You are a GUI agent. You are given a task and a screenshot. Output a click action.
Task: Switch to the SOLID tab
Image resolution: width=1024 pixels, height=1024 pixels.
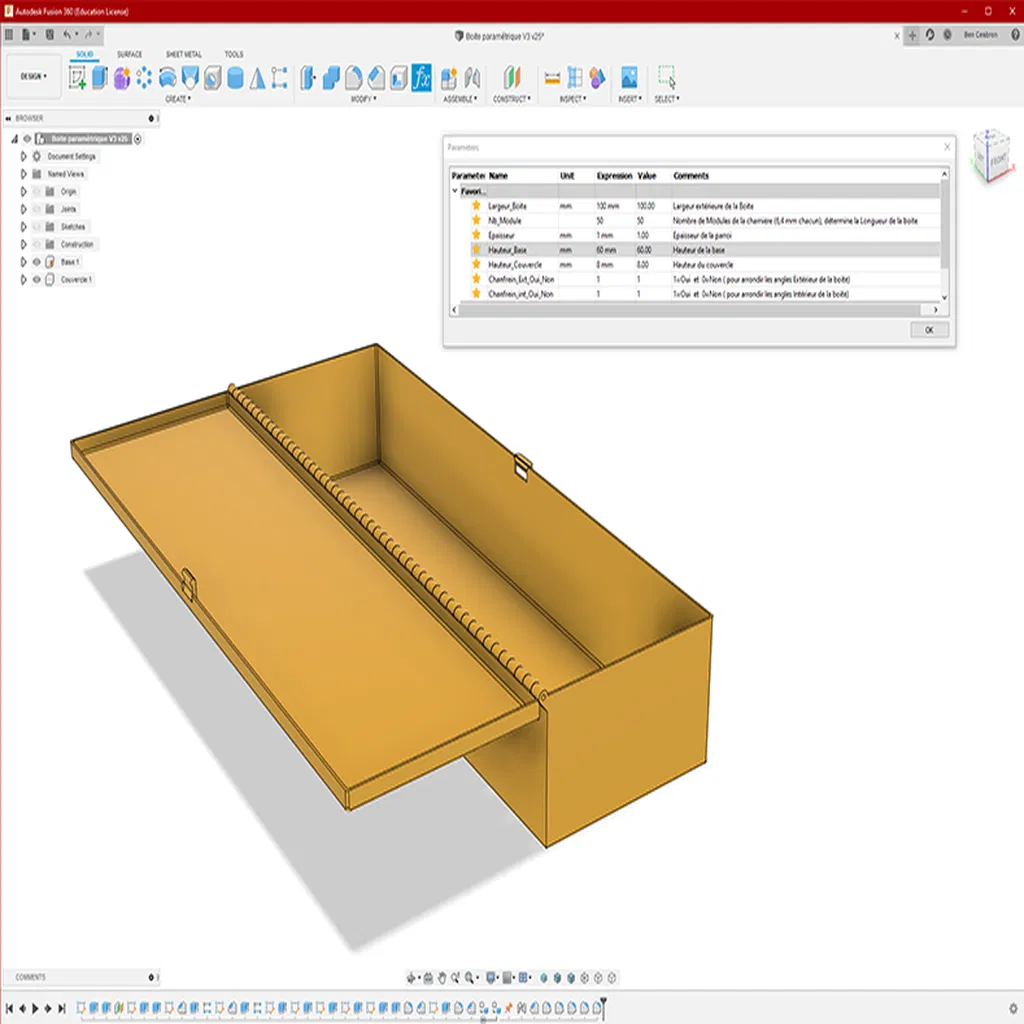point(85,54)
